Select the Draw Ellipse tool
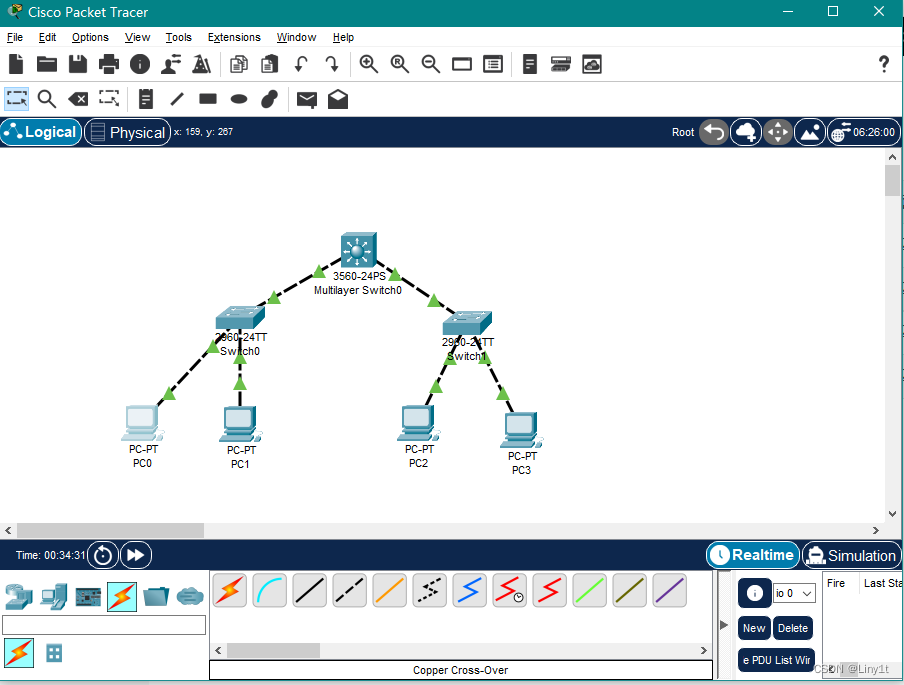This screenshot has width=904, height=685. coord(239,99)
